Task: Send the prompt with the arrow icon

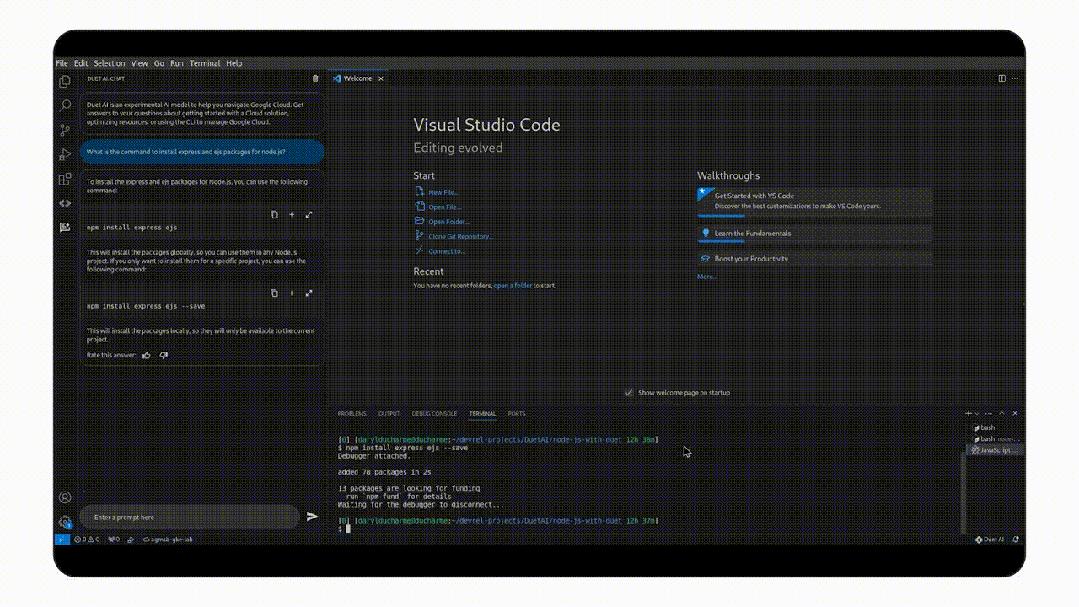Action: click(x=312, y=516)
